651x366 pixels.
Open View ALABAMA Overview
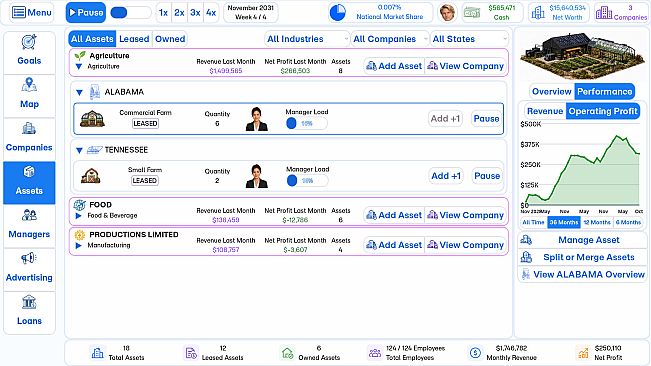(x=583, y=275)
